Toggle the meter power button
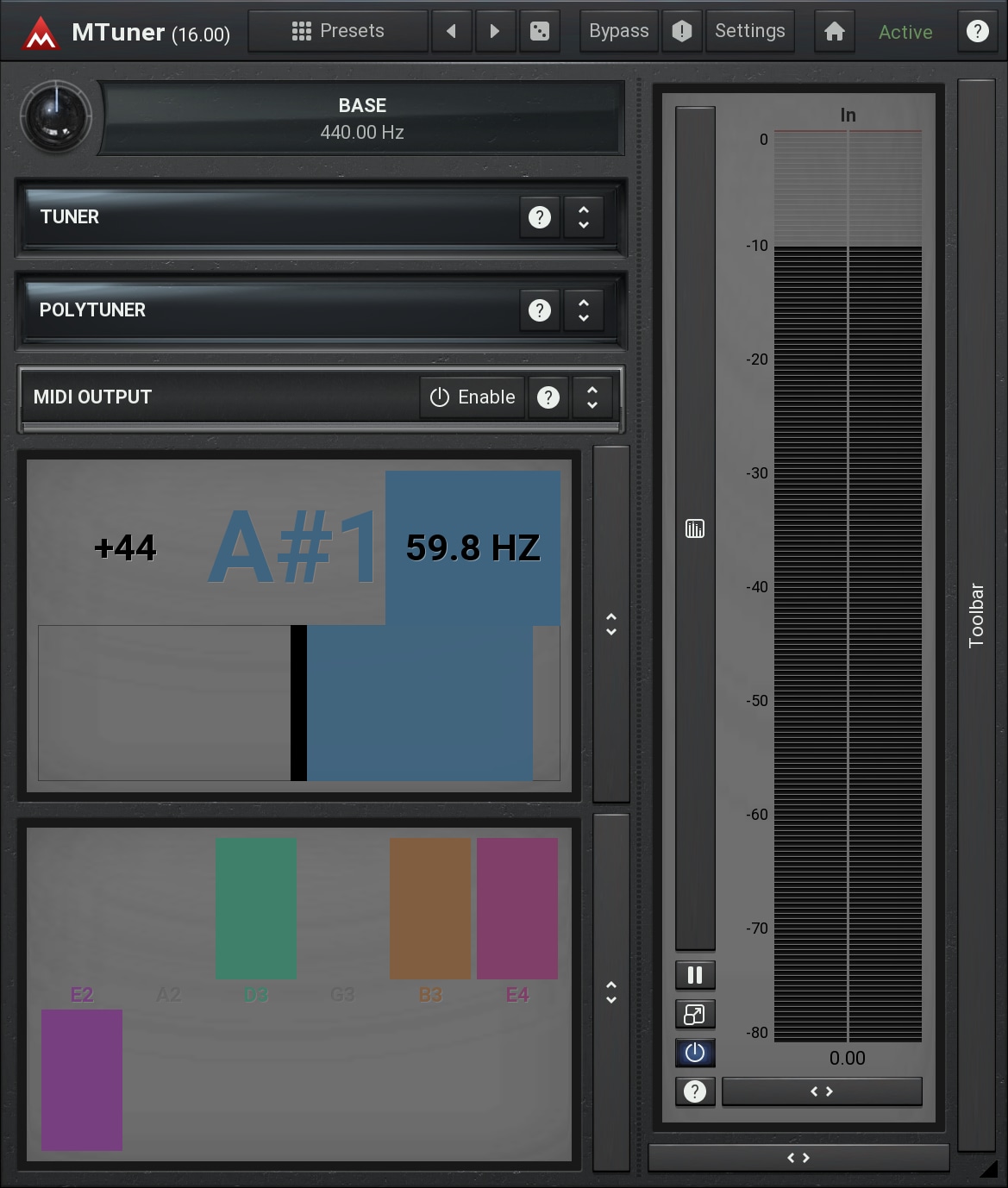Screen dimensions: 1008x1188 click(x=695, y=1053)
